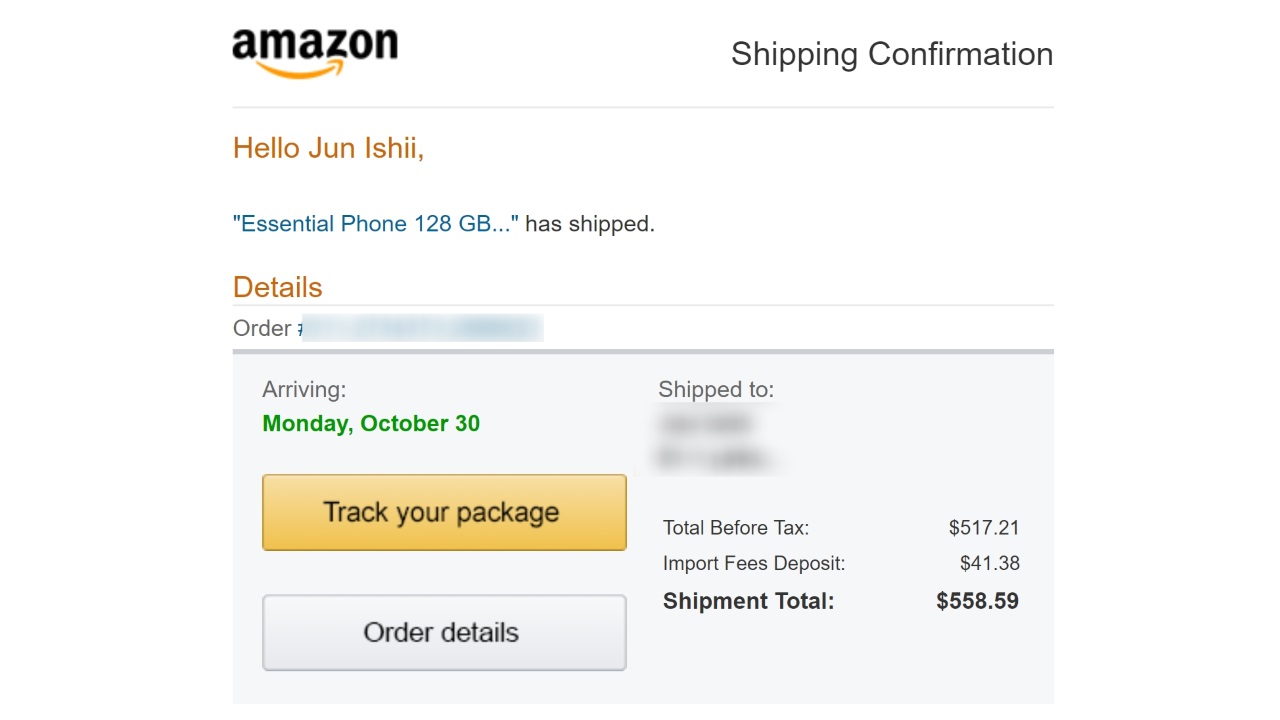Screen dimensions: 1280x720
Task: Click the Details section heading
Action: tap(277, 288)
